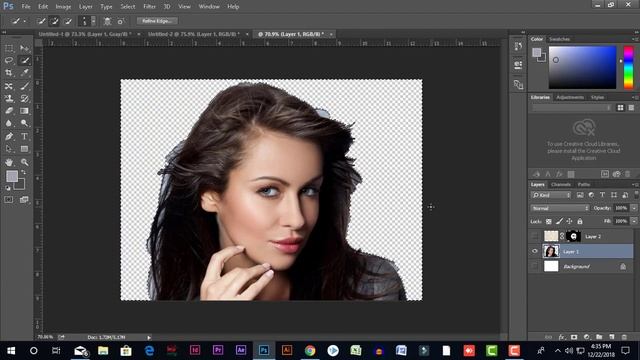This screenshot has height=360, width=640.
Task: Switch to the Channels tab
Action: click(561, 184)
